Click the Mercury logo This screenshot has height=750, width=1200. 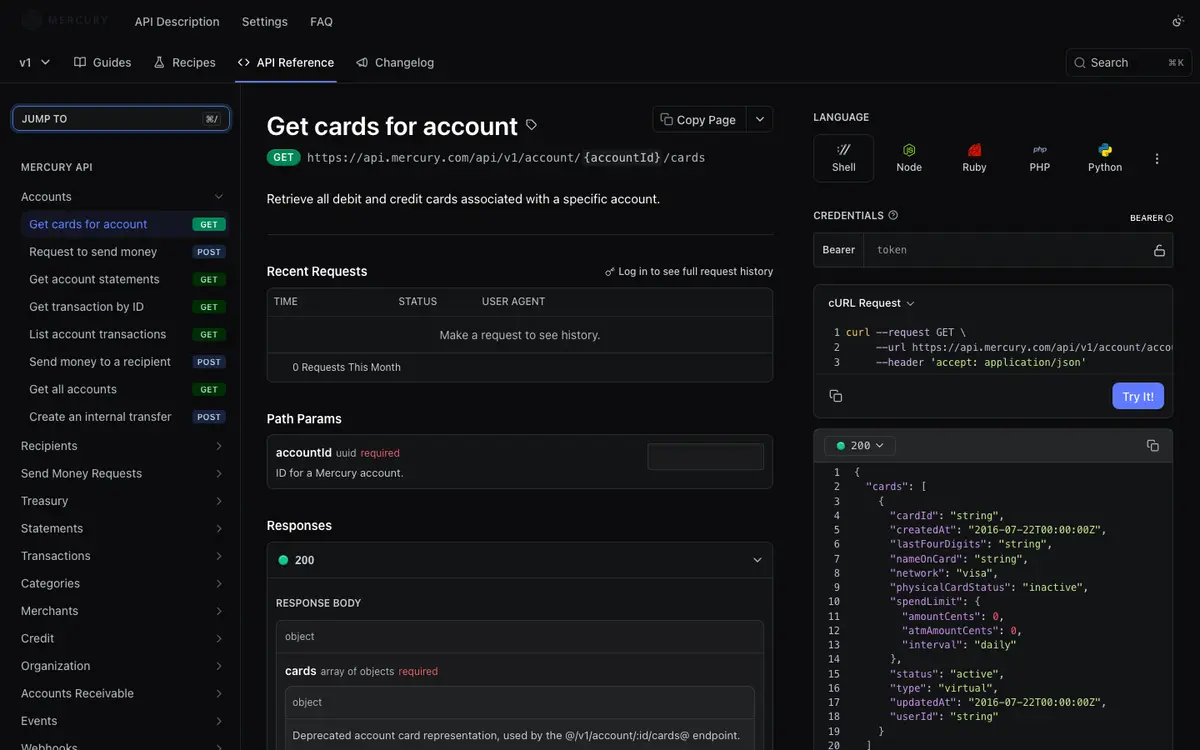(65, 21)
